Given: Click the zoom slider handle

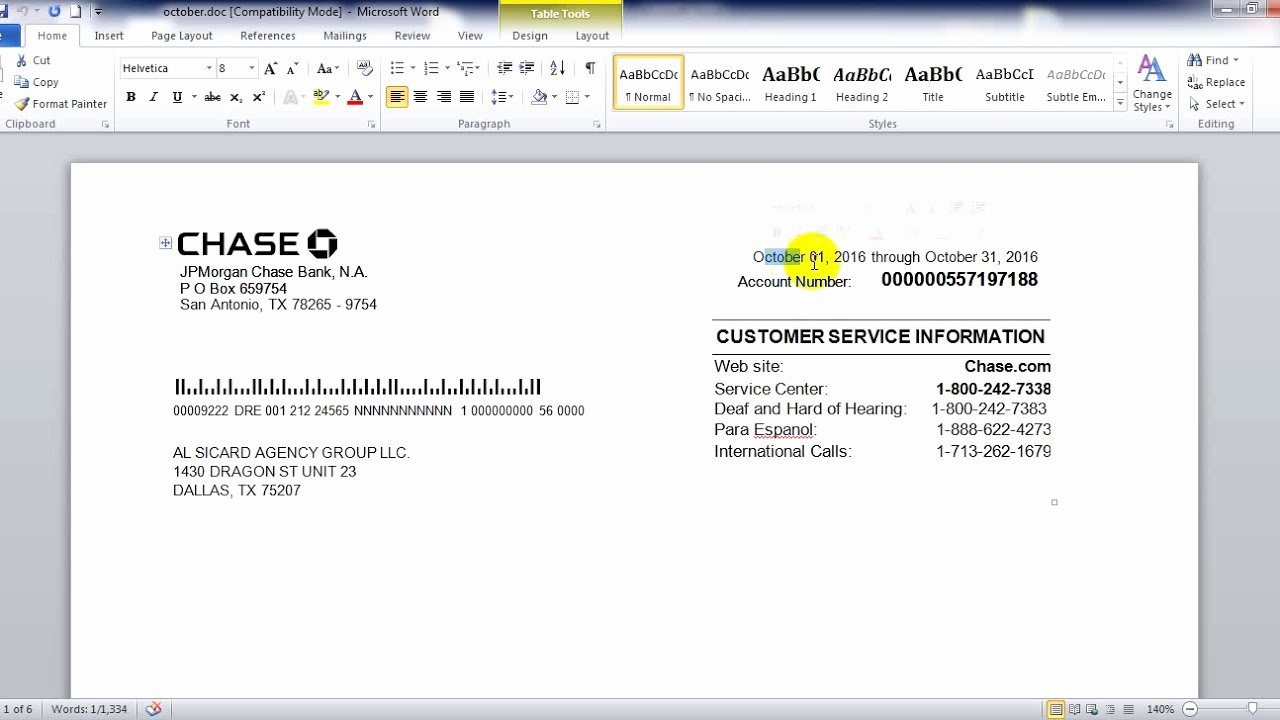Looking at the screenshot, I should (1251, 709).
